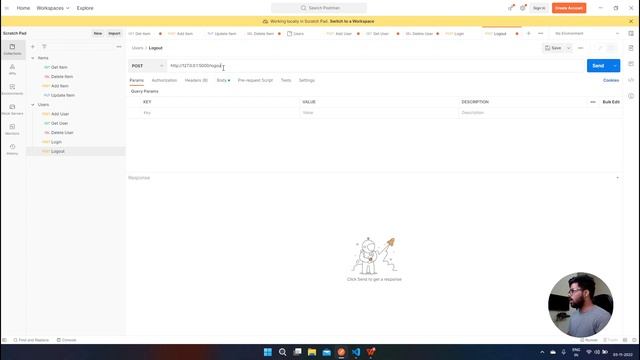Open File Explorer from the taskbar
640x360 pixels.
[x=312, y=352]
